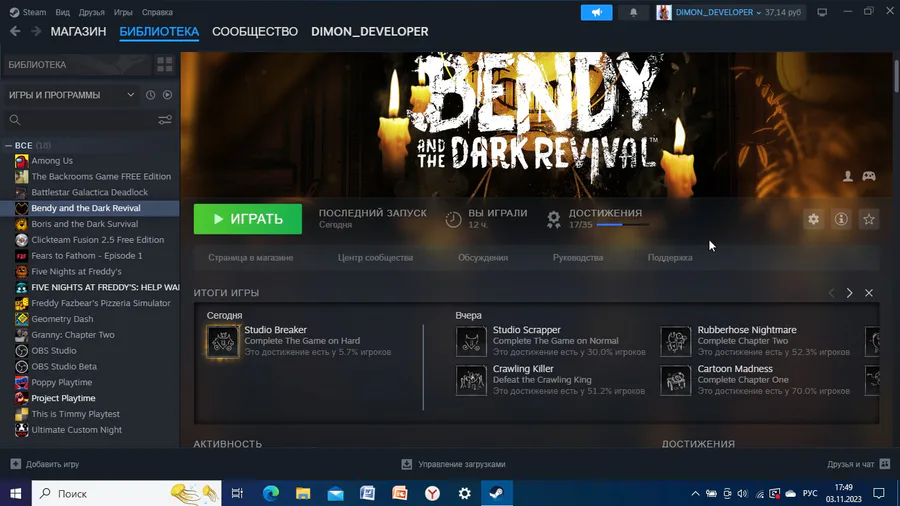
Task: Open the Игры menu
Action: [x=123, y=12]
